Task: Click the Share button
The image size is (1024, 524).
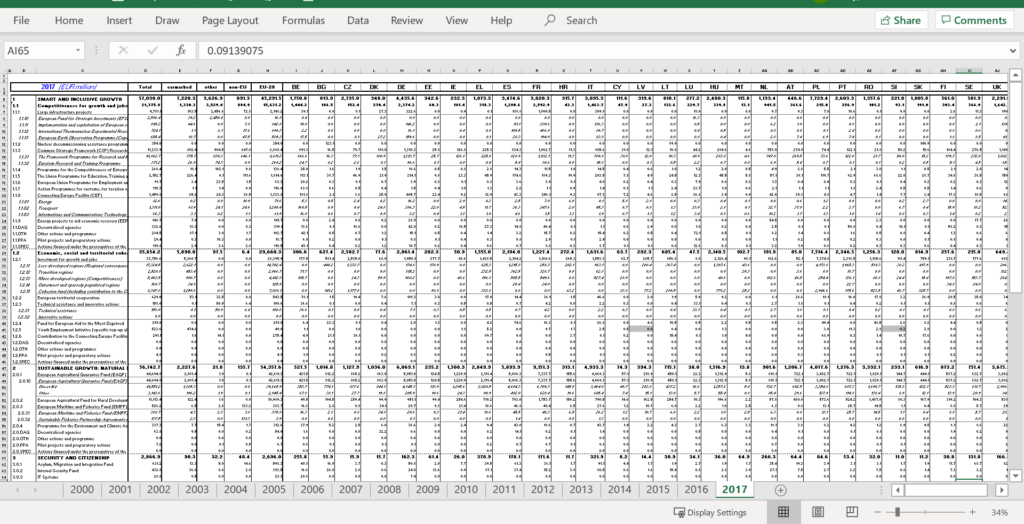Action: (900, 20)
